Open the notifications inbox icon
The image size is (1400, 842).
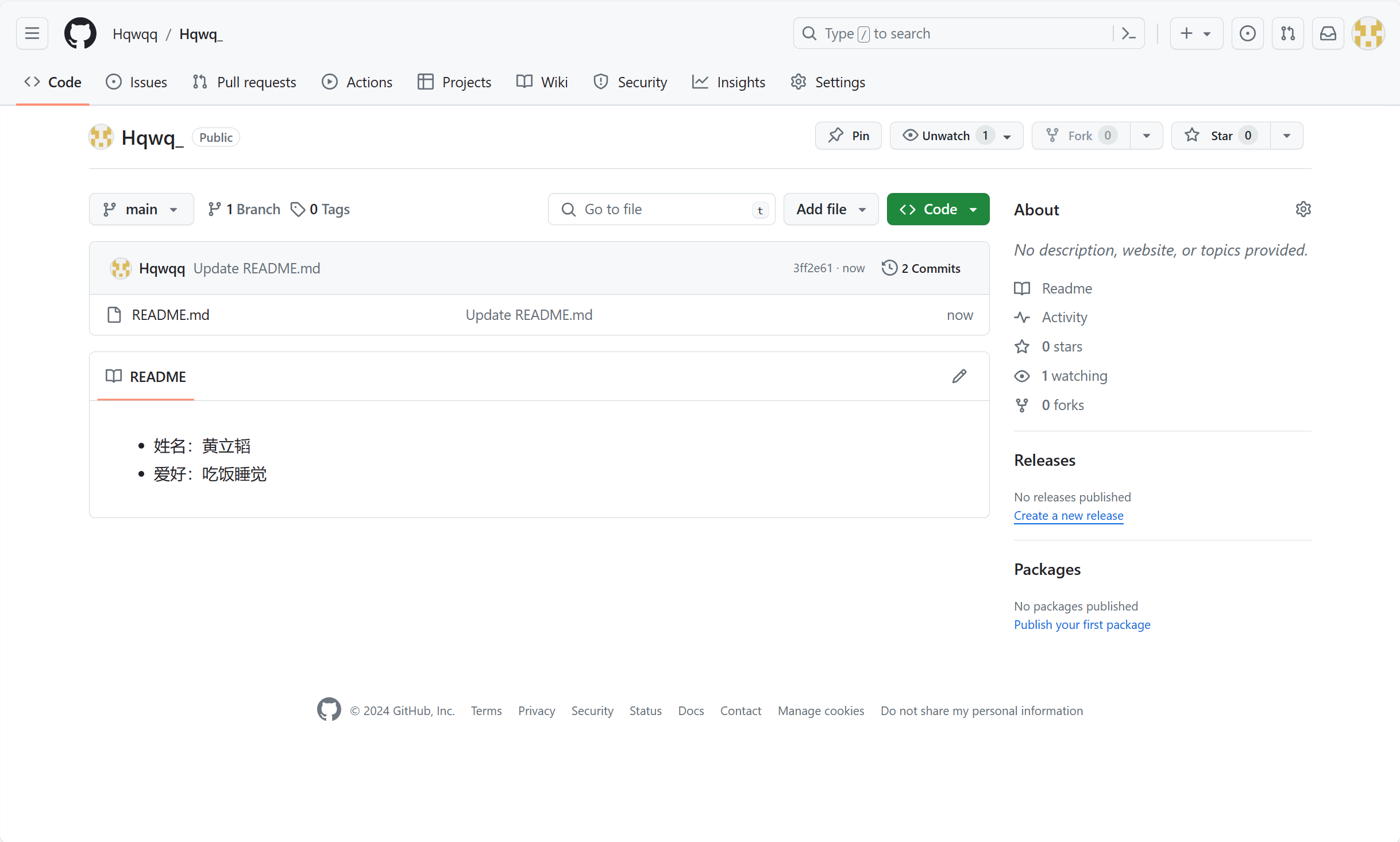(1328, 33)
